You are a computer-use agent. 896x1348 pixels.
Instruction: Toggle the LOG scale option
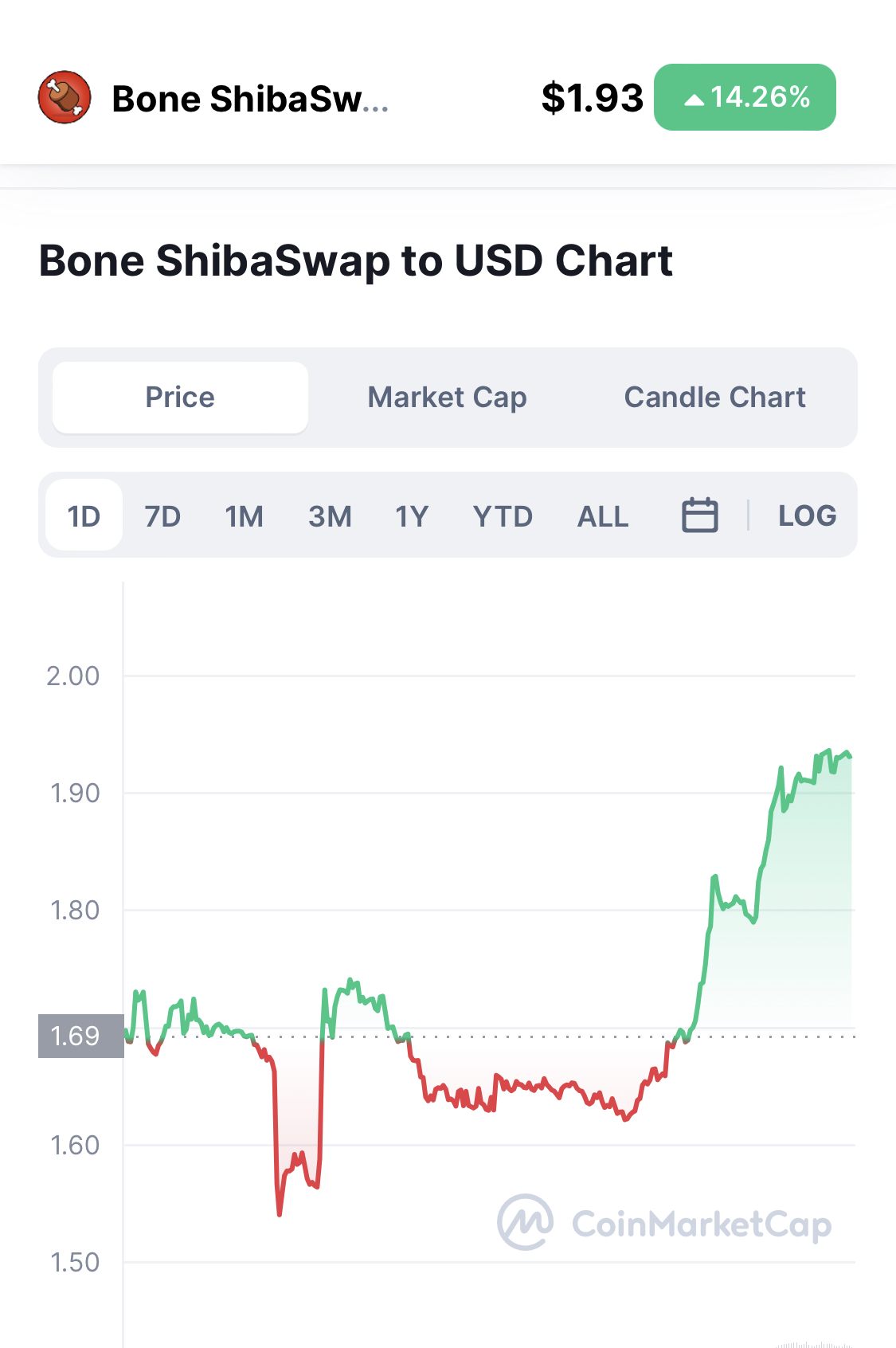click(807, 515)
